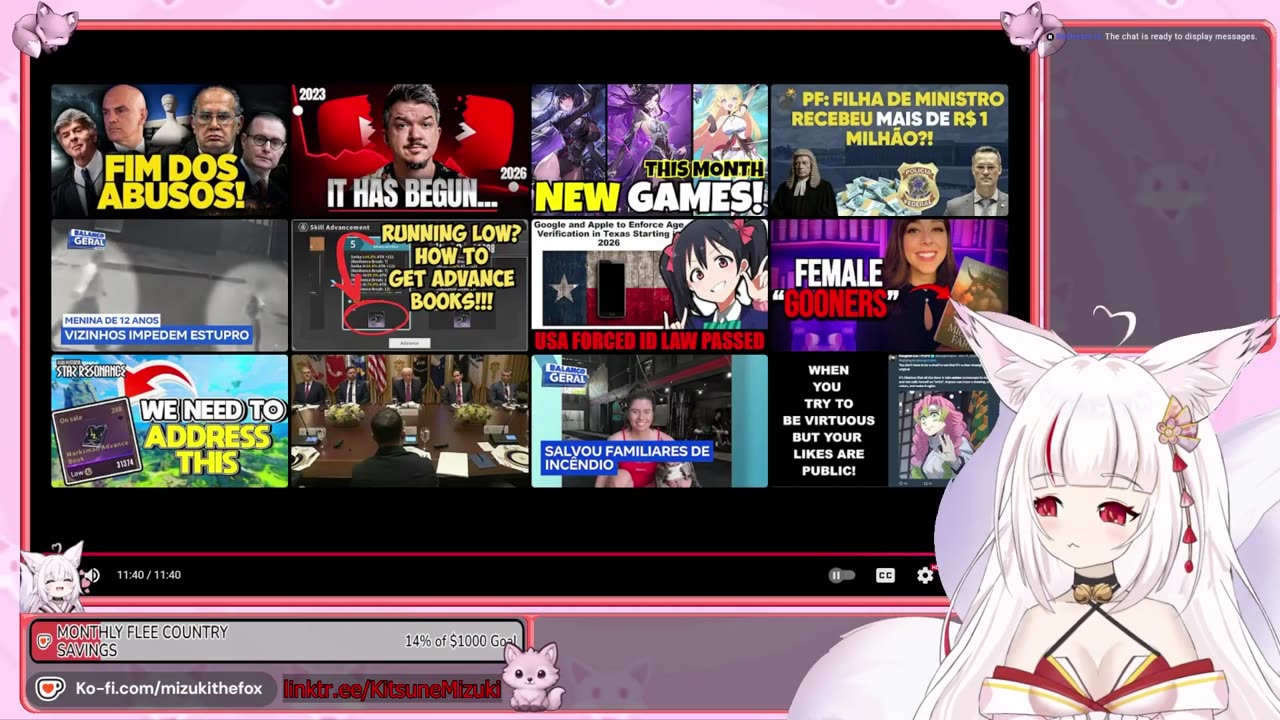This screenshot has width=1280, height=720.
Task: Open the "WE NEED TO ADDRESS THIS" thumbnail
Action: (169, 421)
